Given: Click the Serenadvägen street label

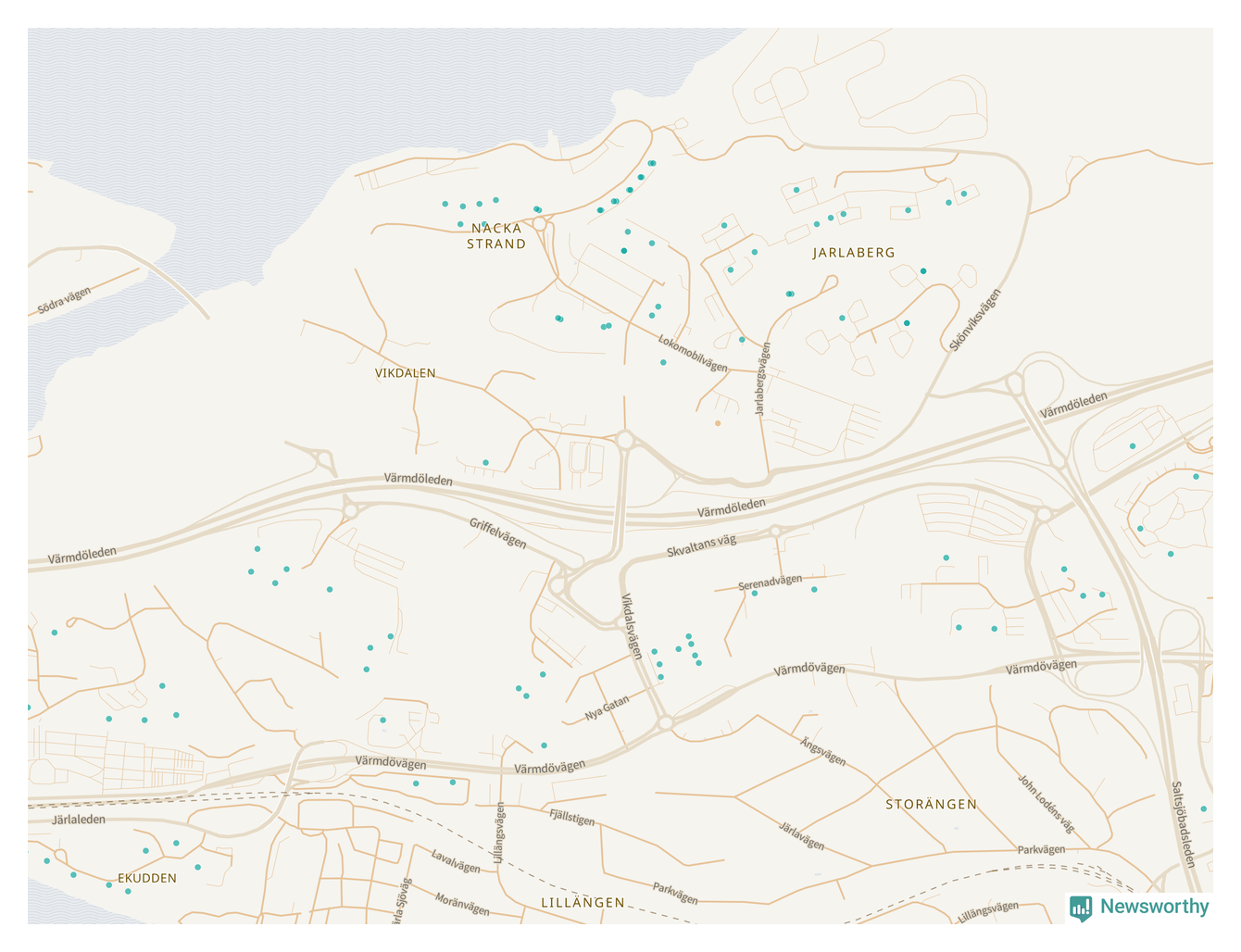Looking at the screenshot, I should point(770,583).
